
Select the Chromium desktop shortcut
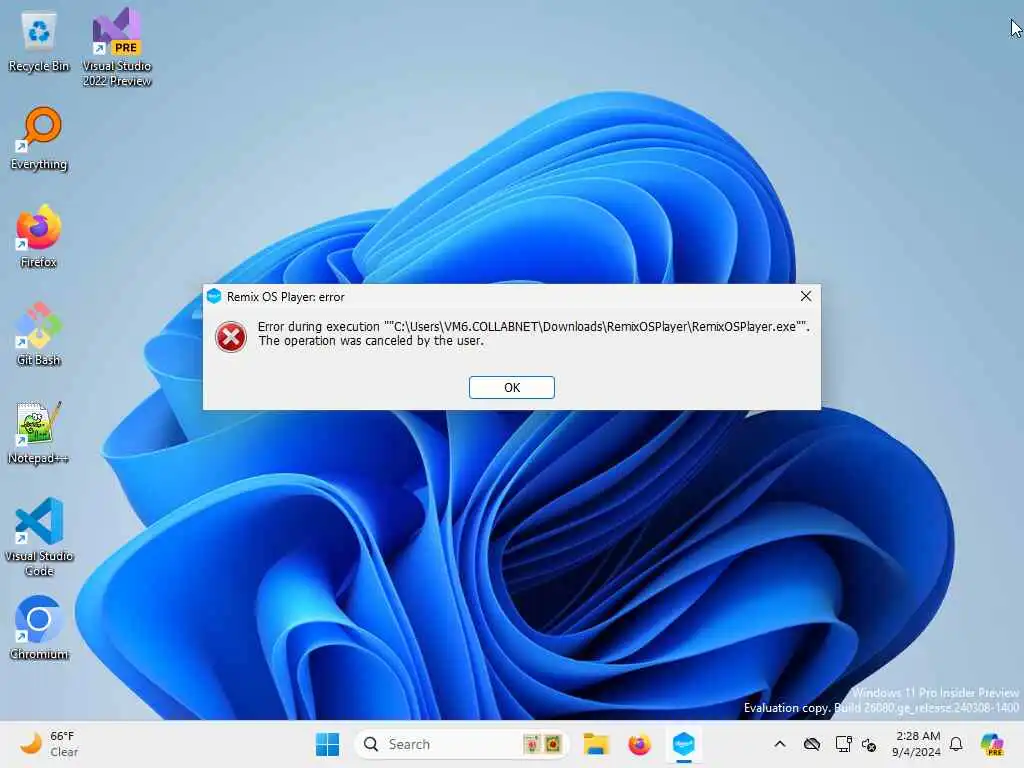[x=39, y=628]
